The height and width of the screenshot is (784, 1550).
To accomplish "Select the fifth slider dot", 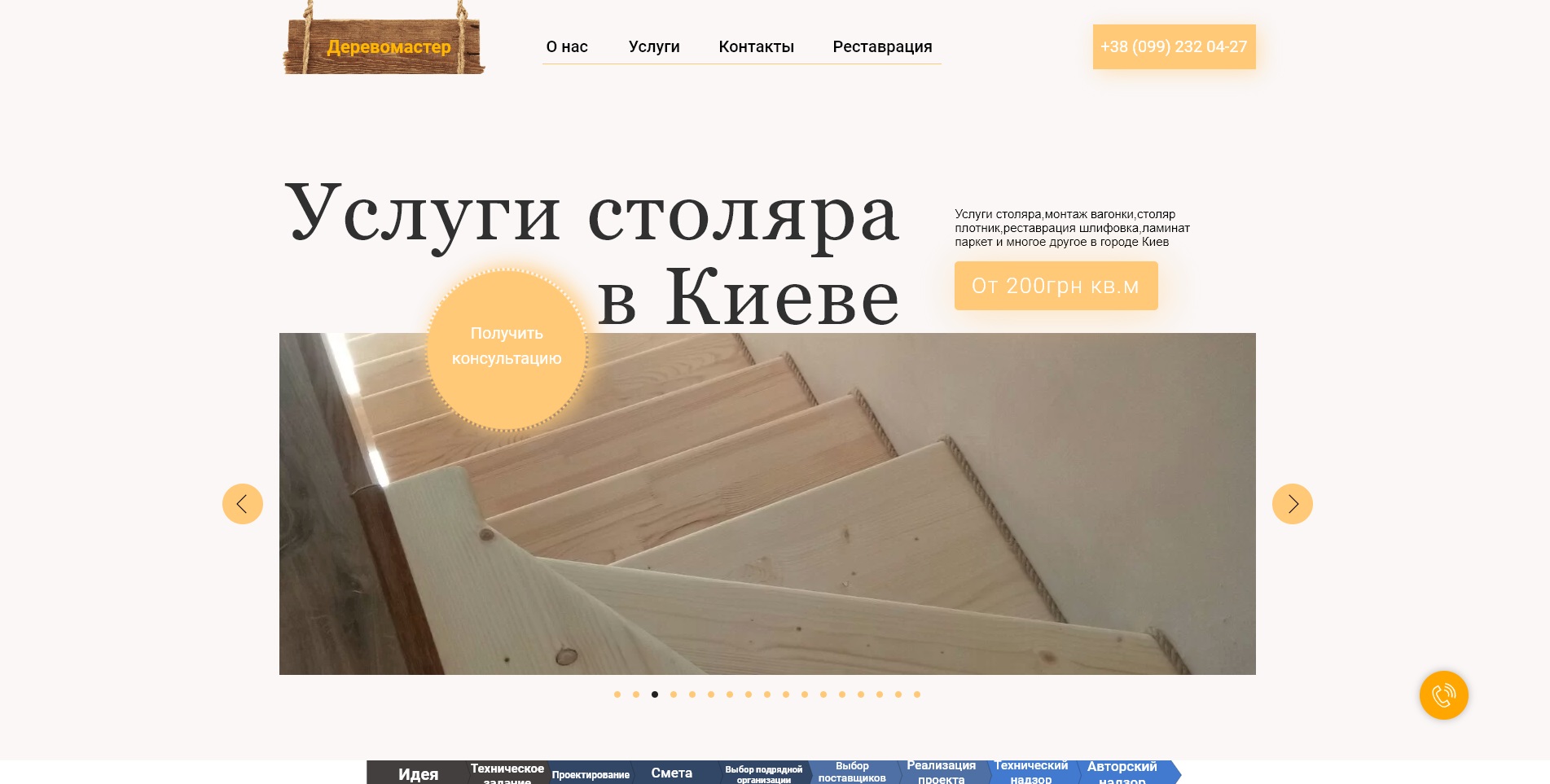I will 692,694.
